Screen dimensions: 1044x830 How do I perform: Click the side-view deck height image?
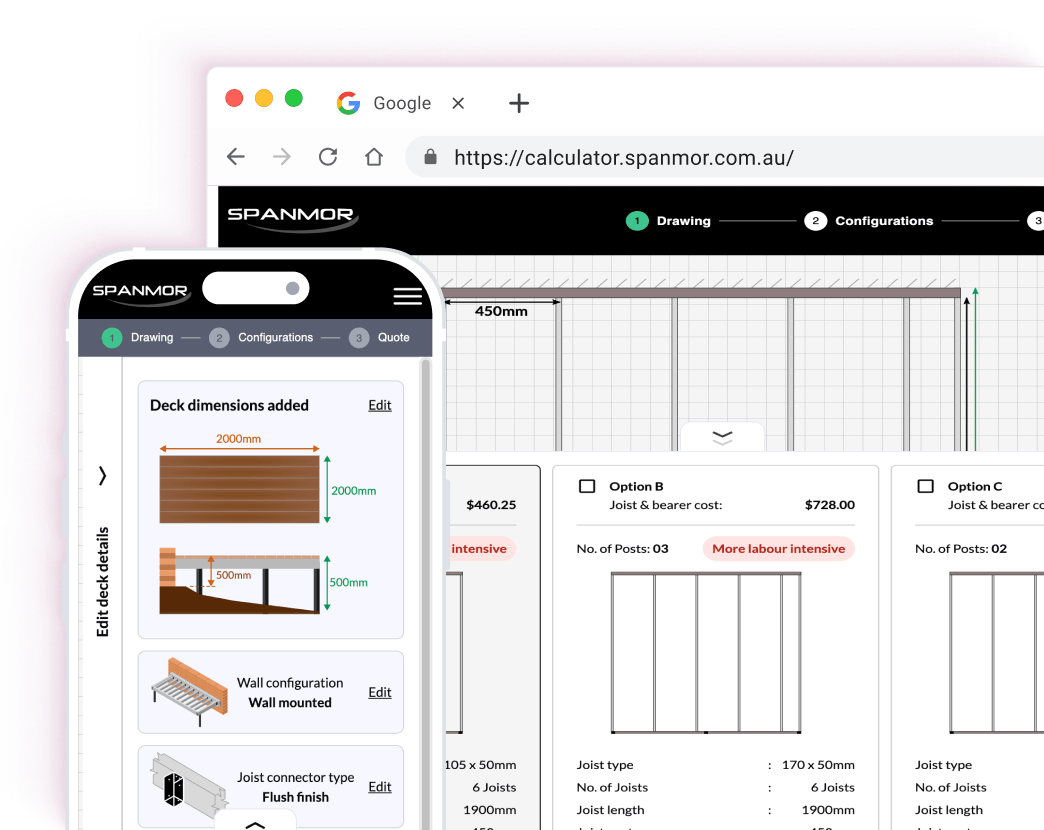(239, 580)
